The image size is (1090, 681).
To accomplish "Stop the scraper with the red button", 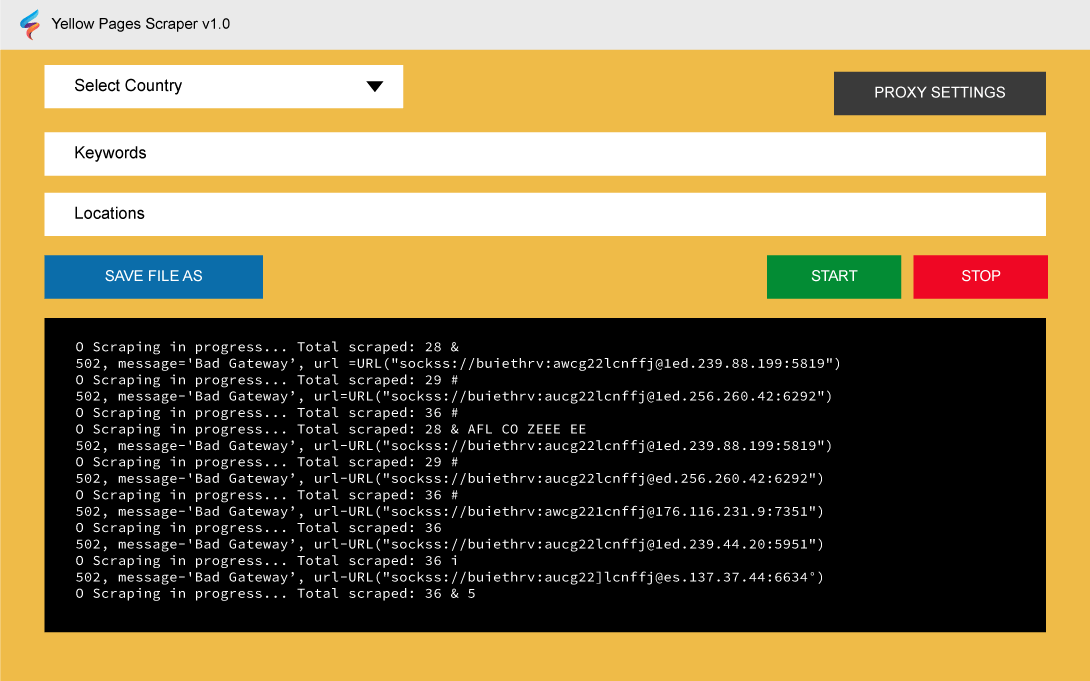I will (x=980, y=277).
